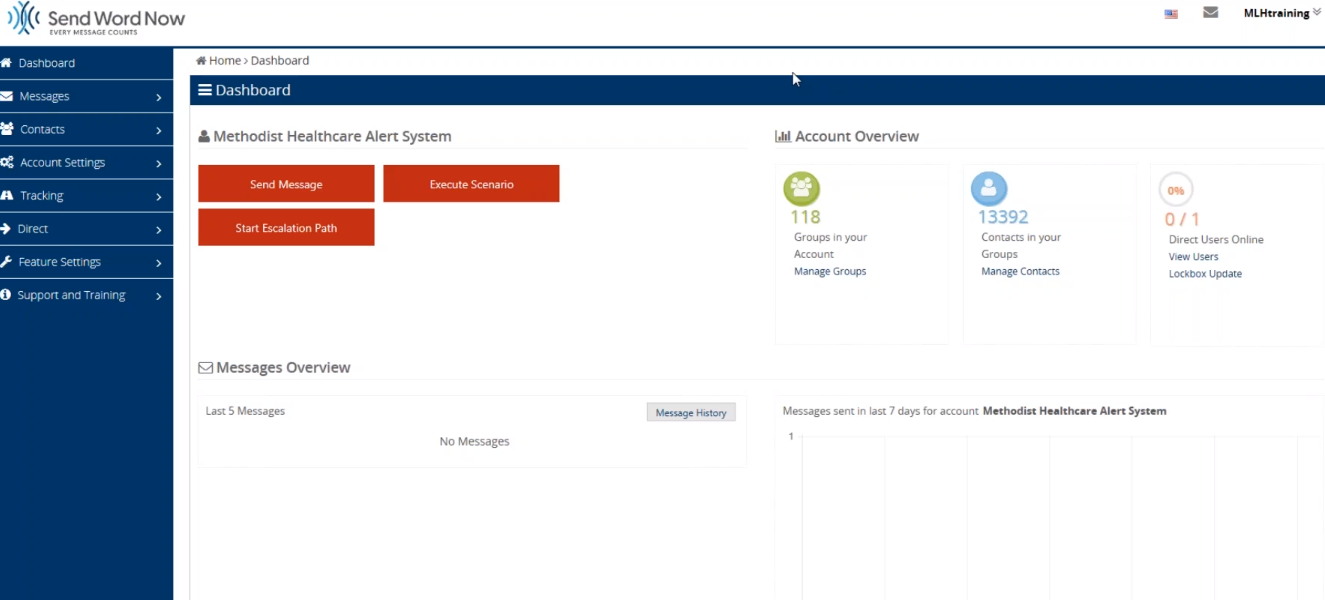Click the hamburger icon beside Dashboard title
Image resolution: width=1325 pixels, height=600 pixels.
(205, 90)
